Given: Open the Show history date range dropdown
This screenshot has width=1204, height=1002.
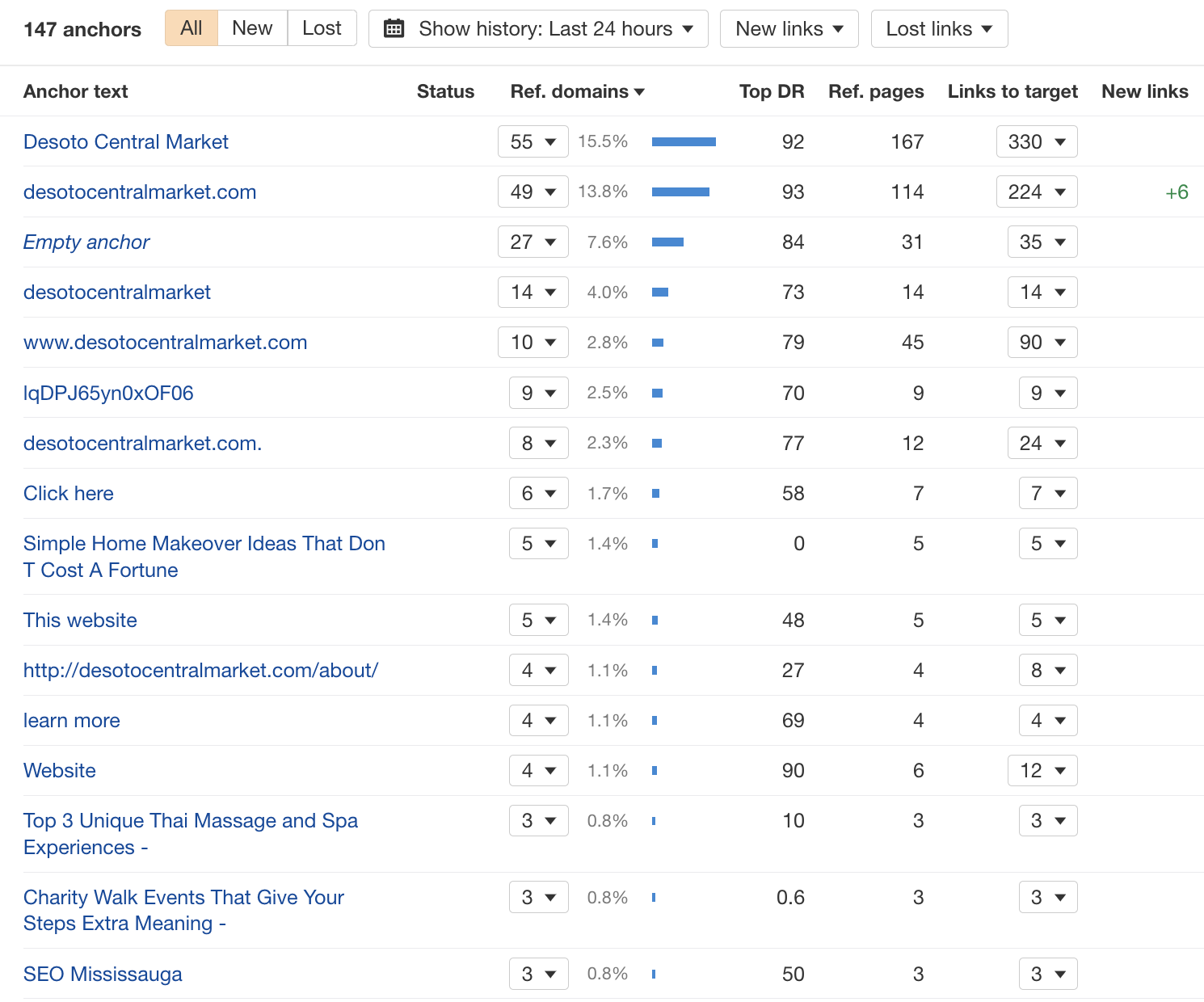Looking at the screenshot, I should pos(538,29).
